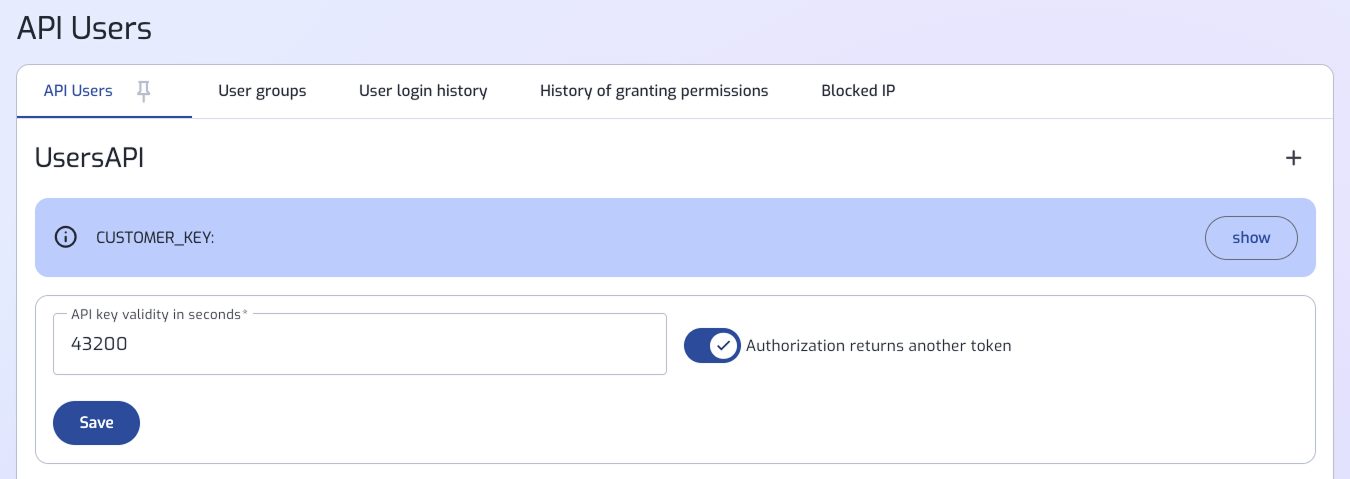Pin the API Users tab
The image size is (1350, 479).
click(144, 91)
